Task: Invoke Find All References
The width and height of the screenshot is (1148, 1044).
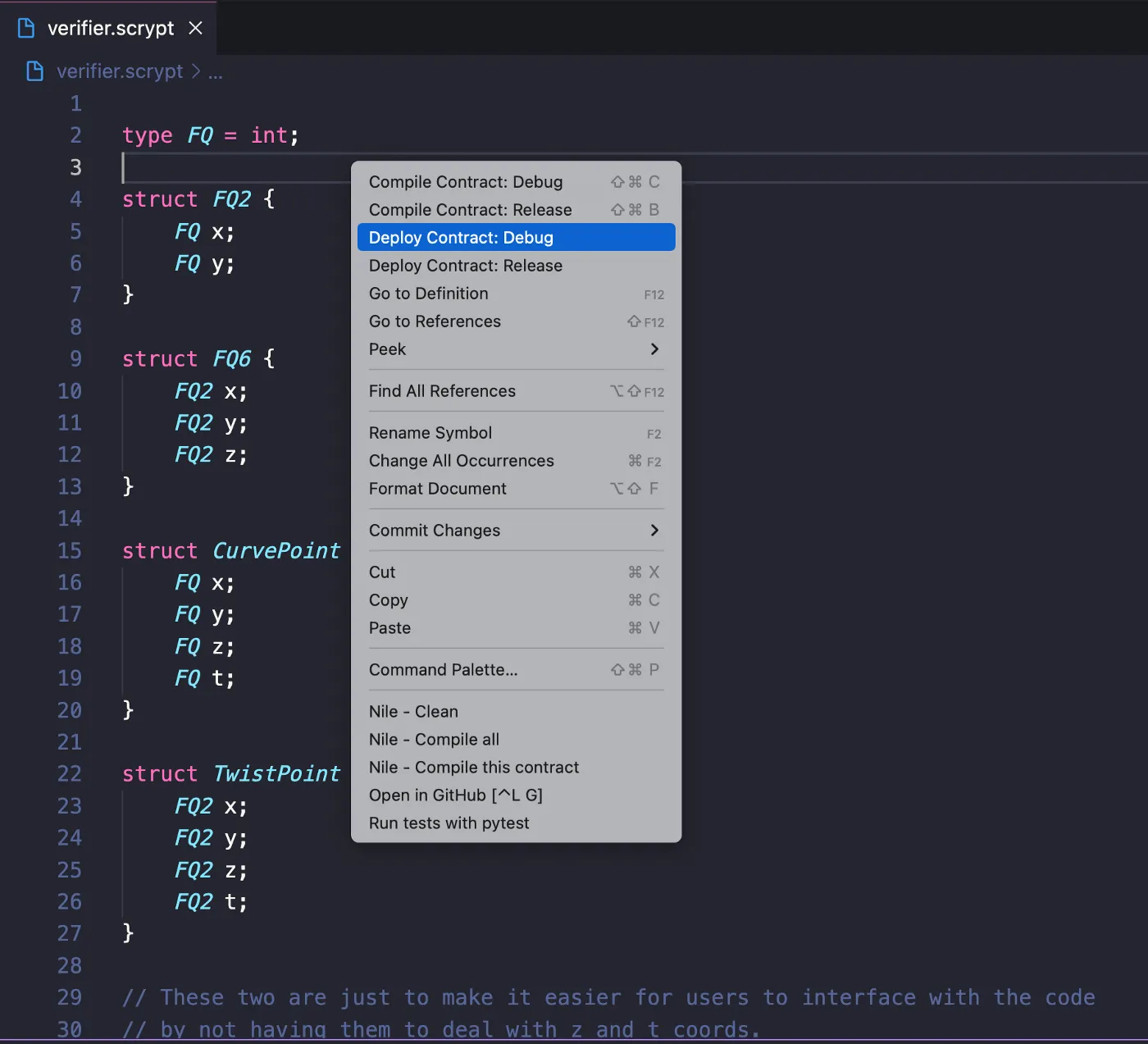Action: (442, 391)
